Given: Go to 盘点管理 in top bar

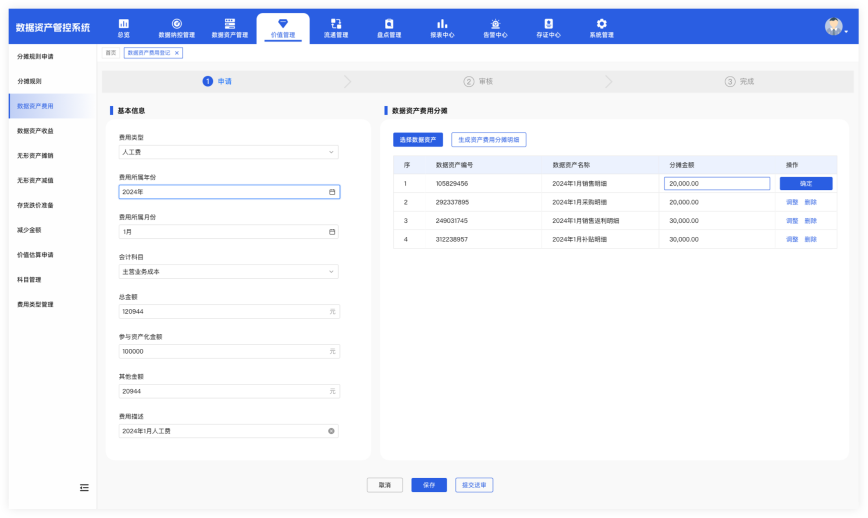Looking at the screenshot, I should click(389, 24).
